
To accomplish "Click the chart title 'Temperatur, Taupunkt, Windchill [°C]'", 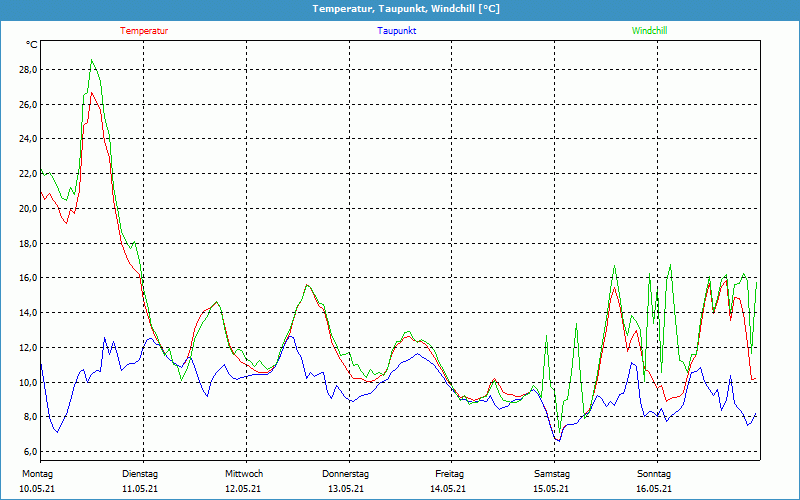I will click(x=406, y=9).
